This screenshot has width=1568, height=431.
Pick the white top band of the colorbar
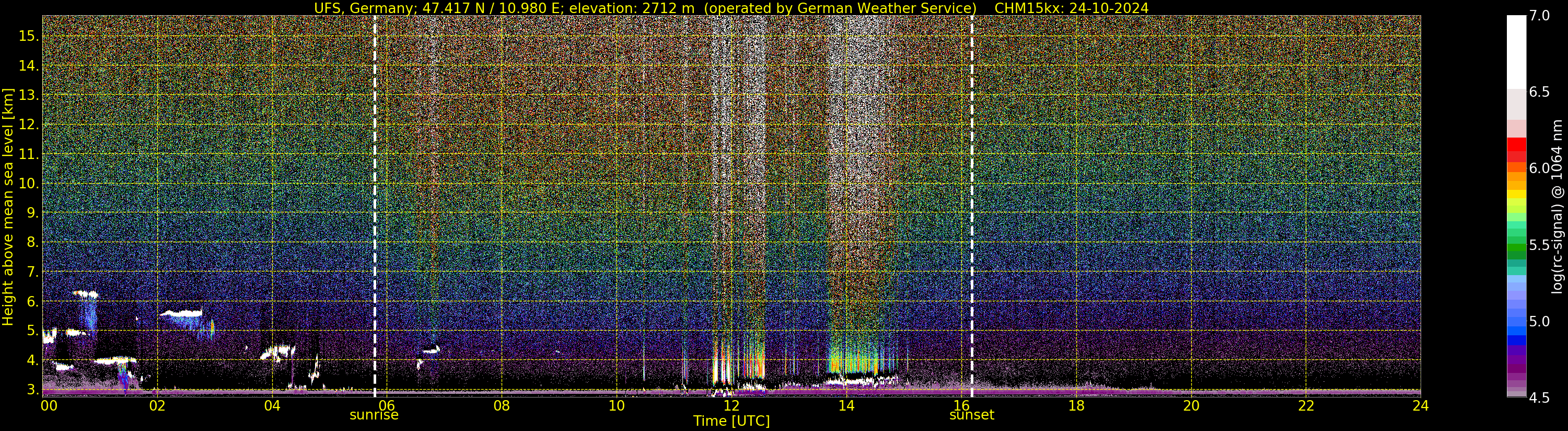click(1516, 52)
